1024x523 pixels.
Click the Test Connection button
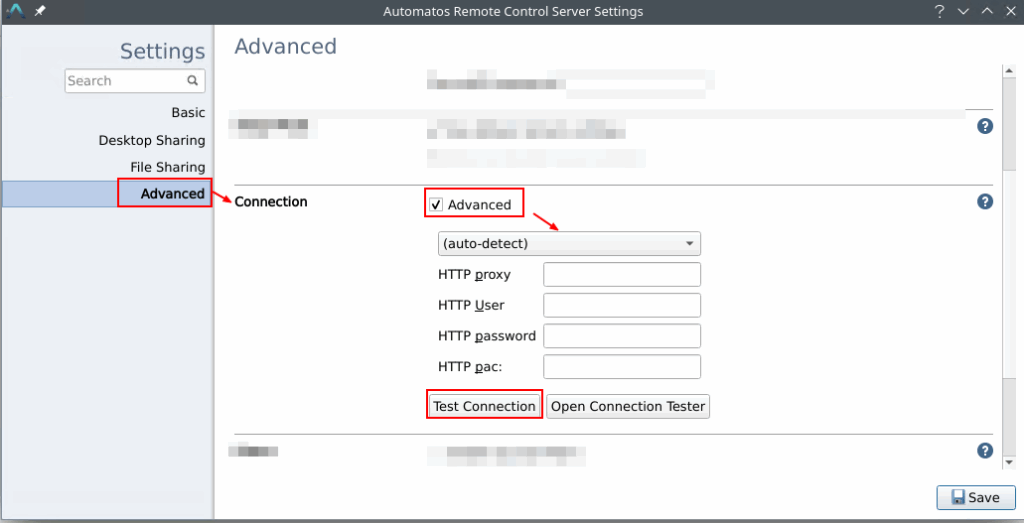484,406
